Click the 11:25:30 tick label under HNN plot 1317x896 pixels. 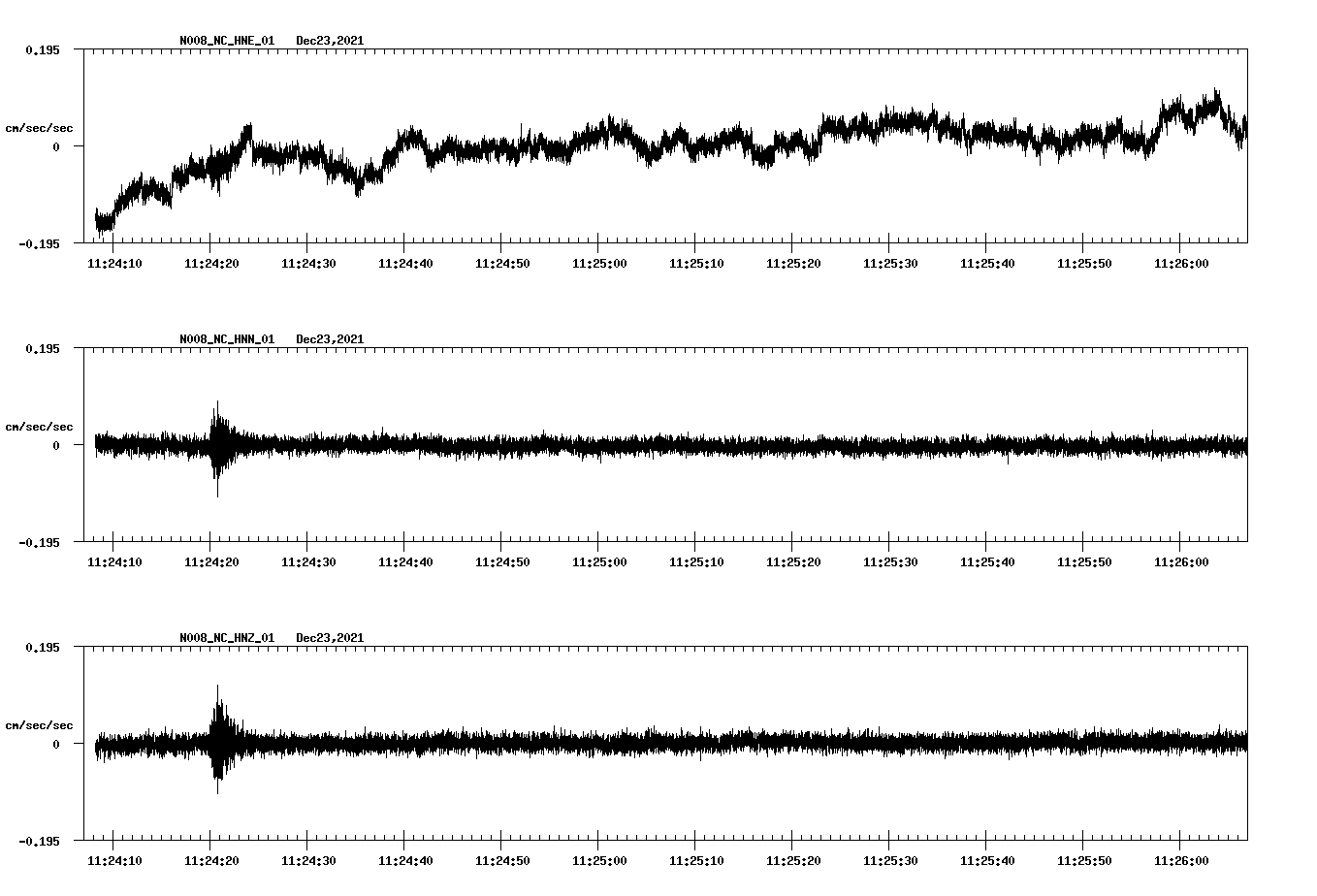click(x=890, y=561)
